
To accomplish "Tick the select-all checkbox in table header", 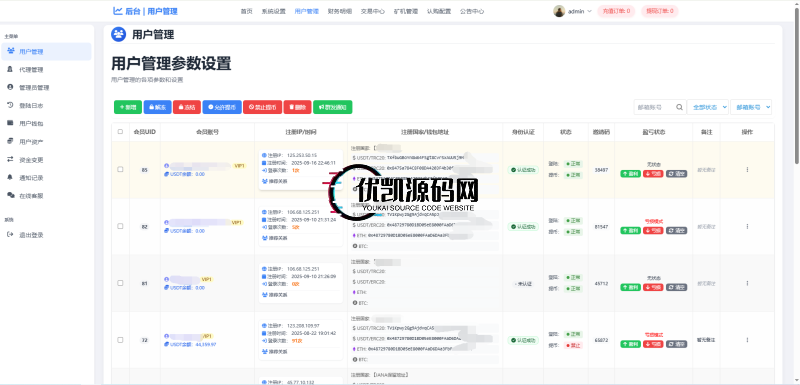I will (x=120, y=132).
